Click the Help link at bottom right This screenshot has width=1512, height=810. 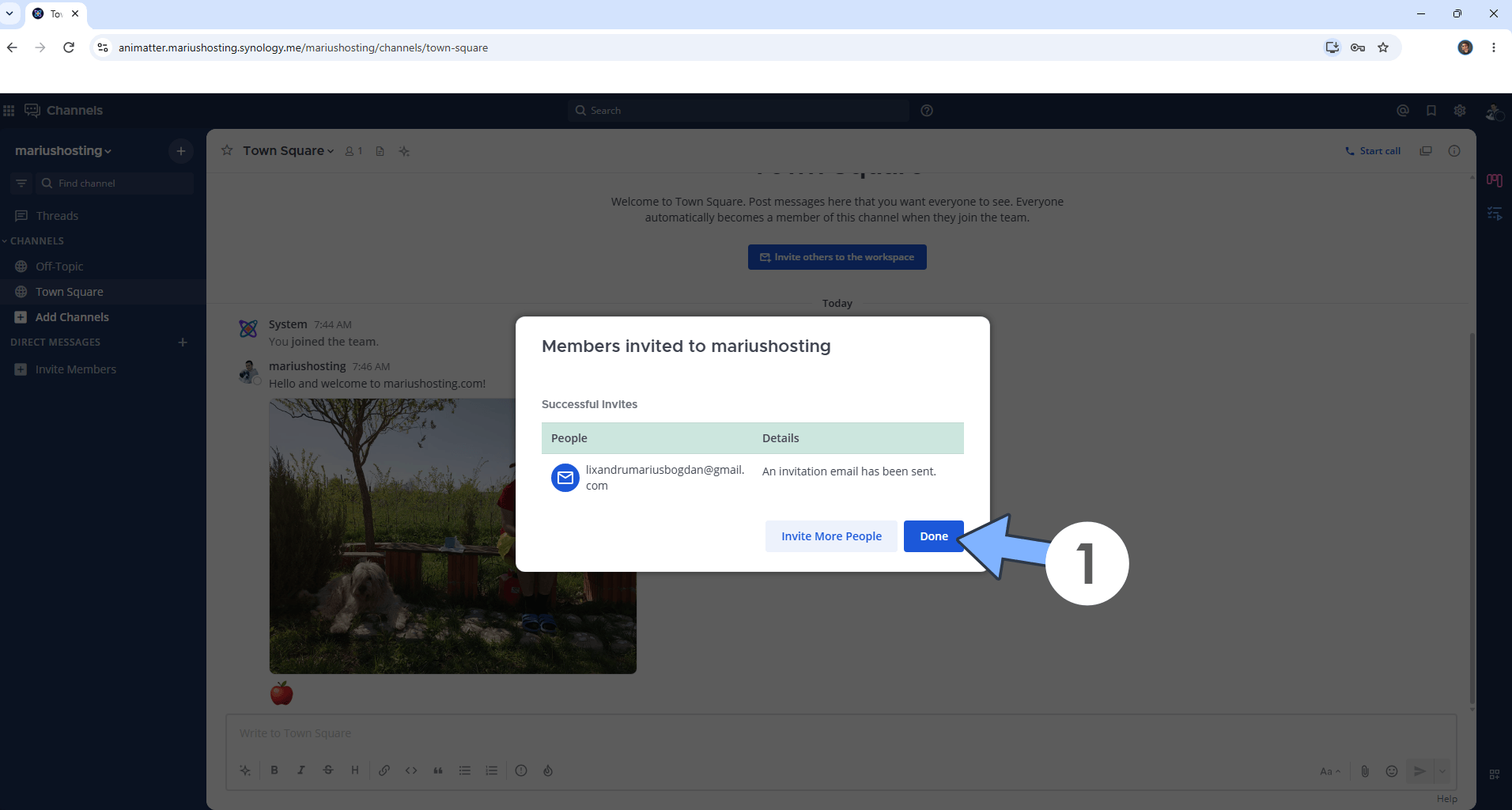click(1447, 799)
